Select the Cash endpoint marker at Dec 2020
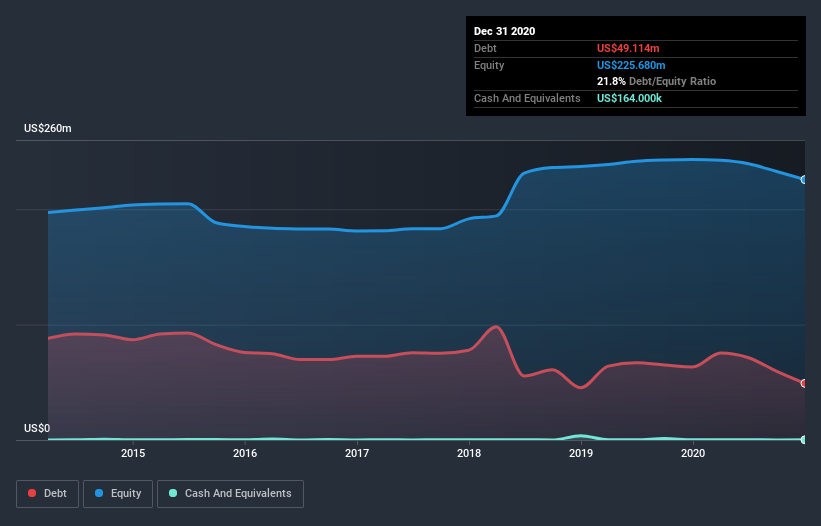 tap(804, 440)
